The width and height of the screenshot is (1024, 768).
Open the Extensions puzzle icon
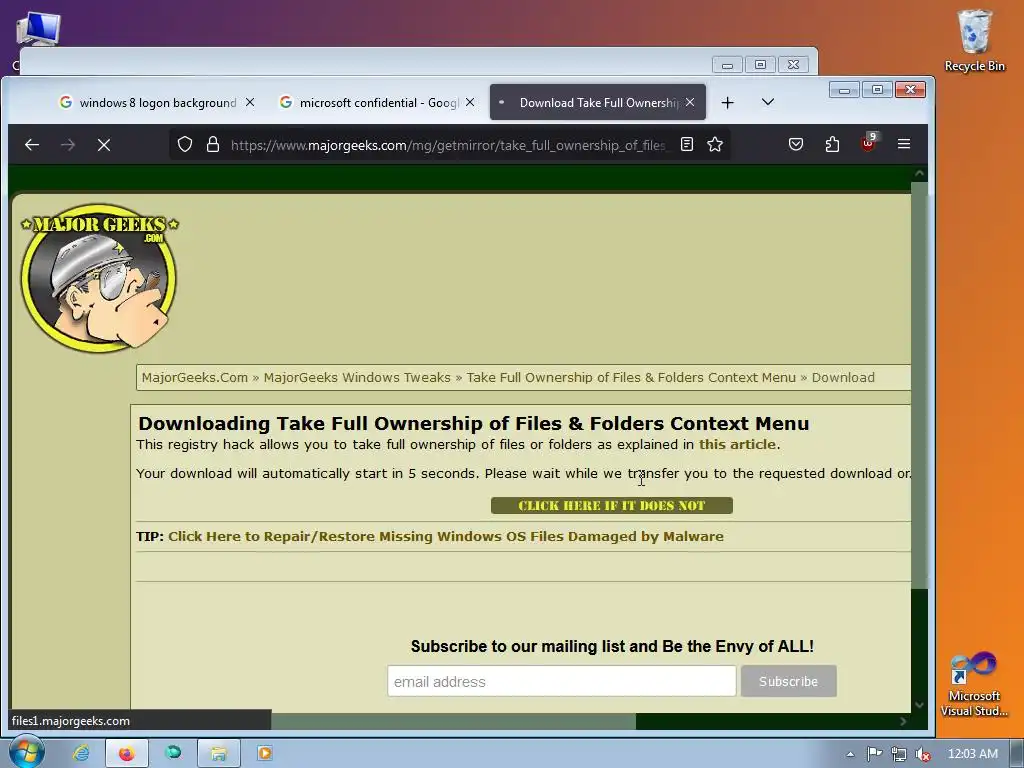pos(832,144)
